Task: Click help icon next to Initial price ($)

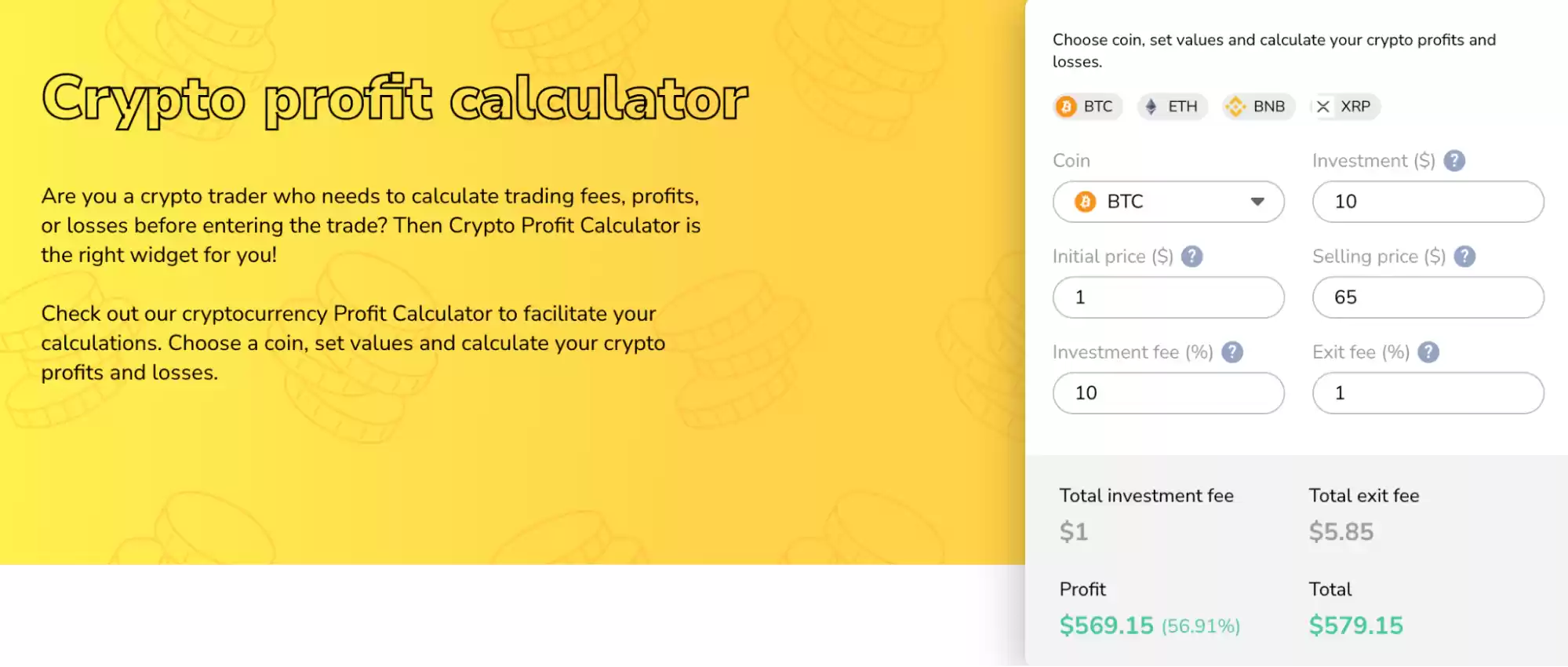Action: 1191,257
